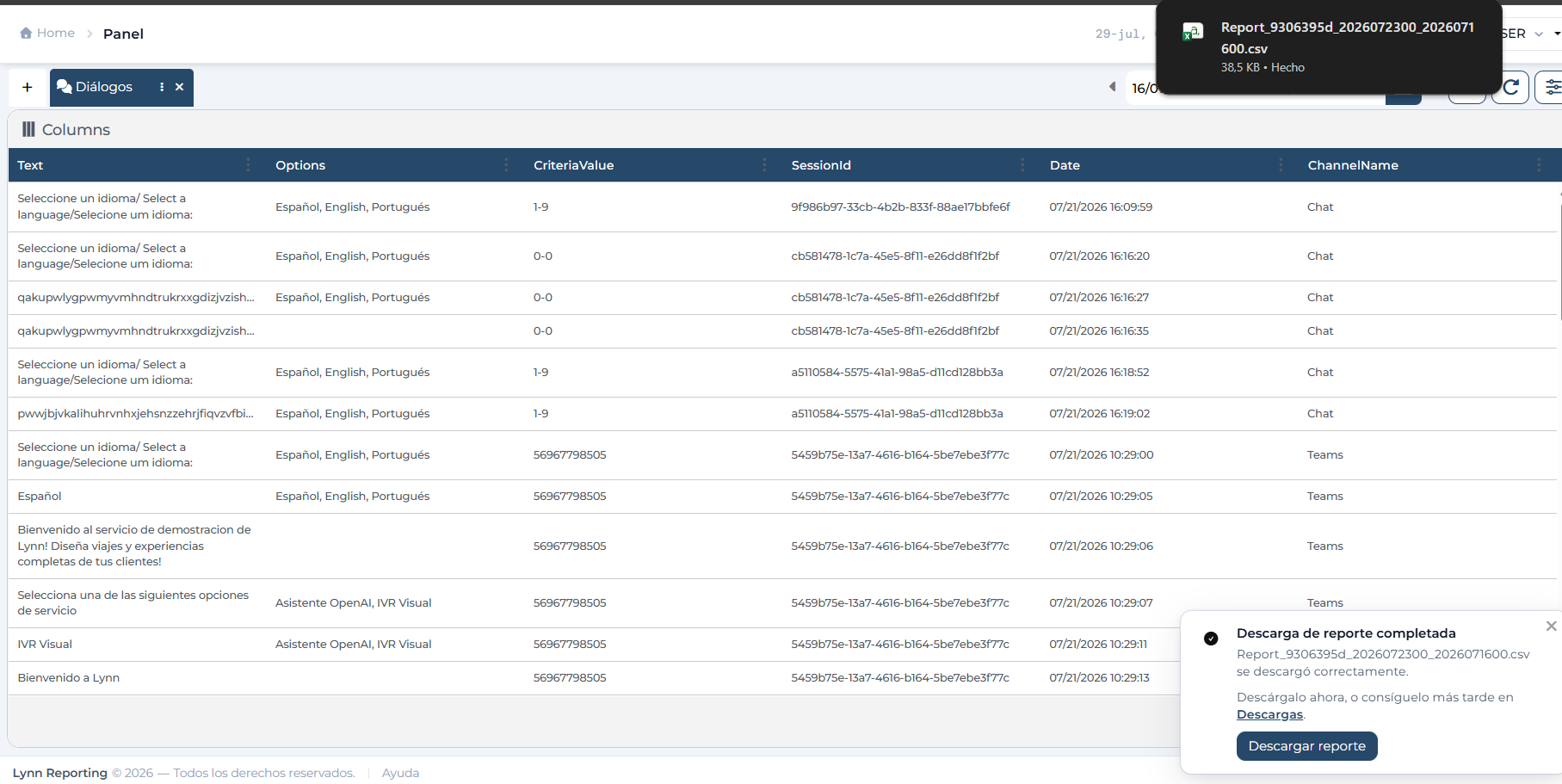Select date cell 07/21/2026 16:09:59

tap(1101, 207)
